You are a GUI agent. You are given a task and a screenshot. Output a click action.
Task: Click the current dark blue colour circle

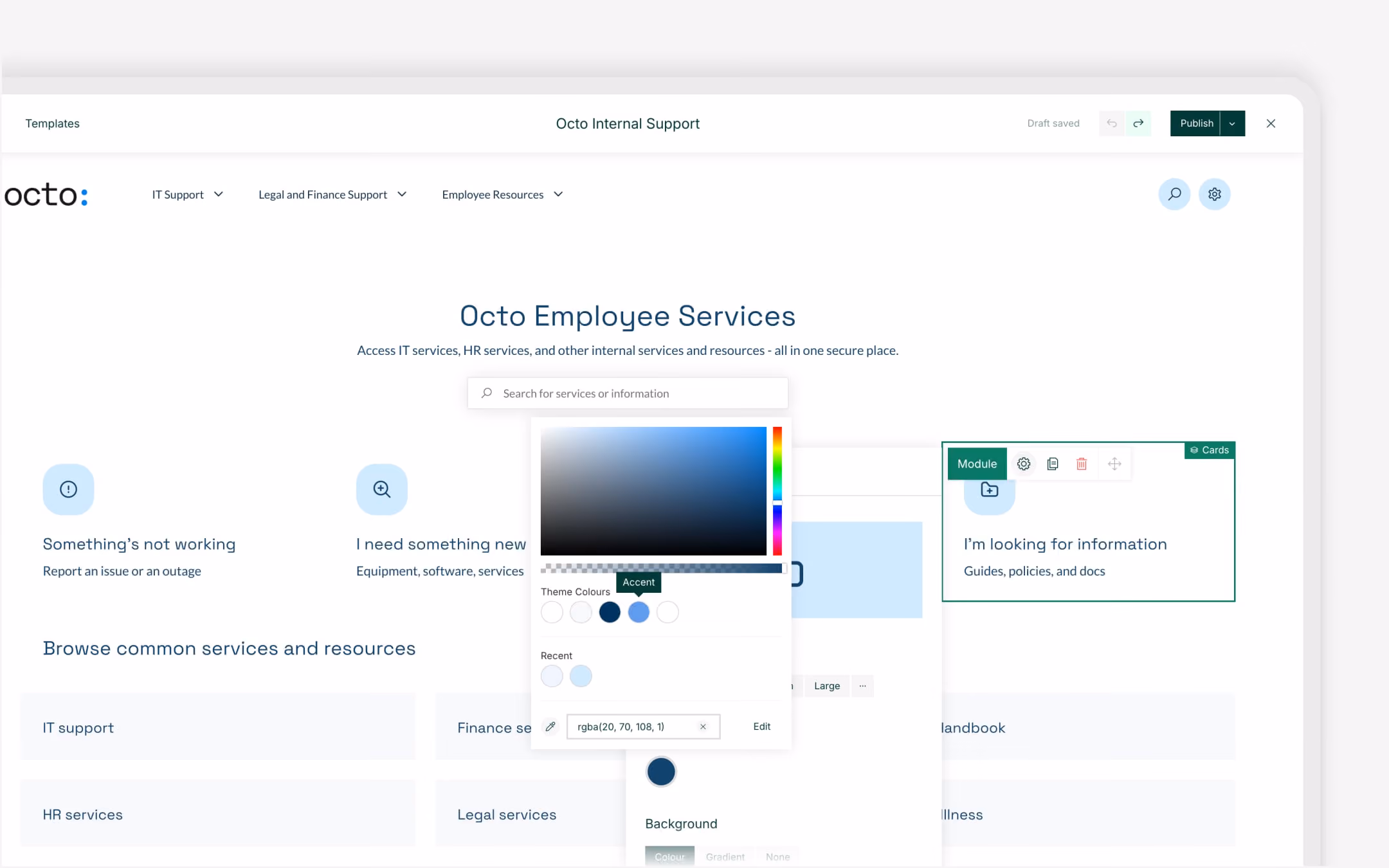coord(660,772)
